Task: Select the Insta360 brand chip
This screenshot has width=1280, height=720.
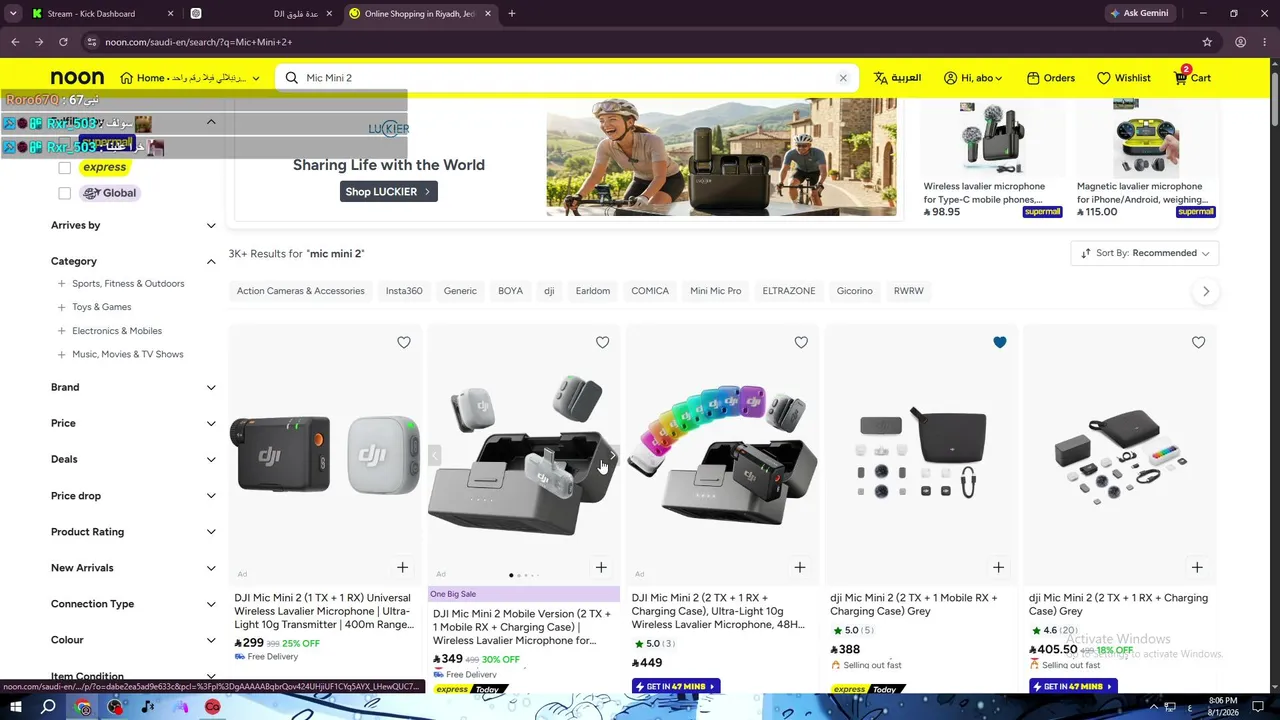Action: 404,291
